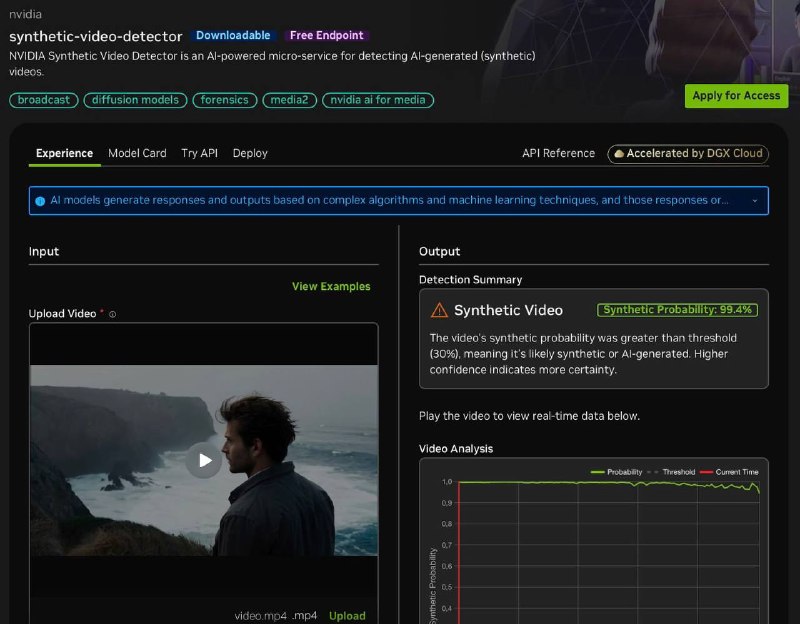Click info icon beside Upload Video label
Viewport: 800px width, 624px height.
point(113,314)
